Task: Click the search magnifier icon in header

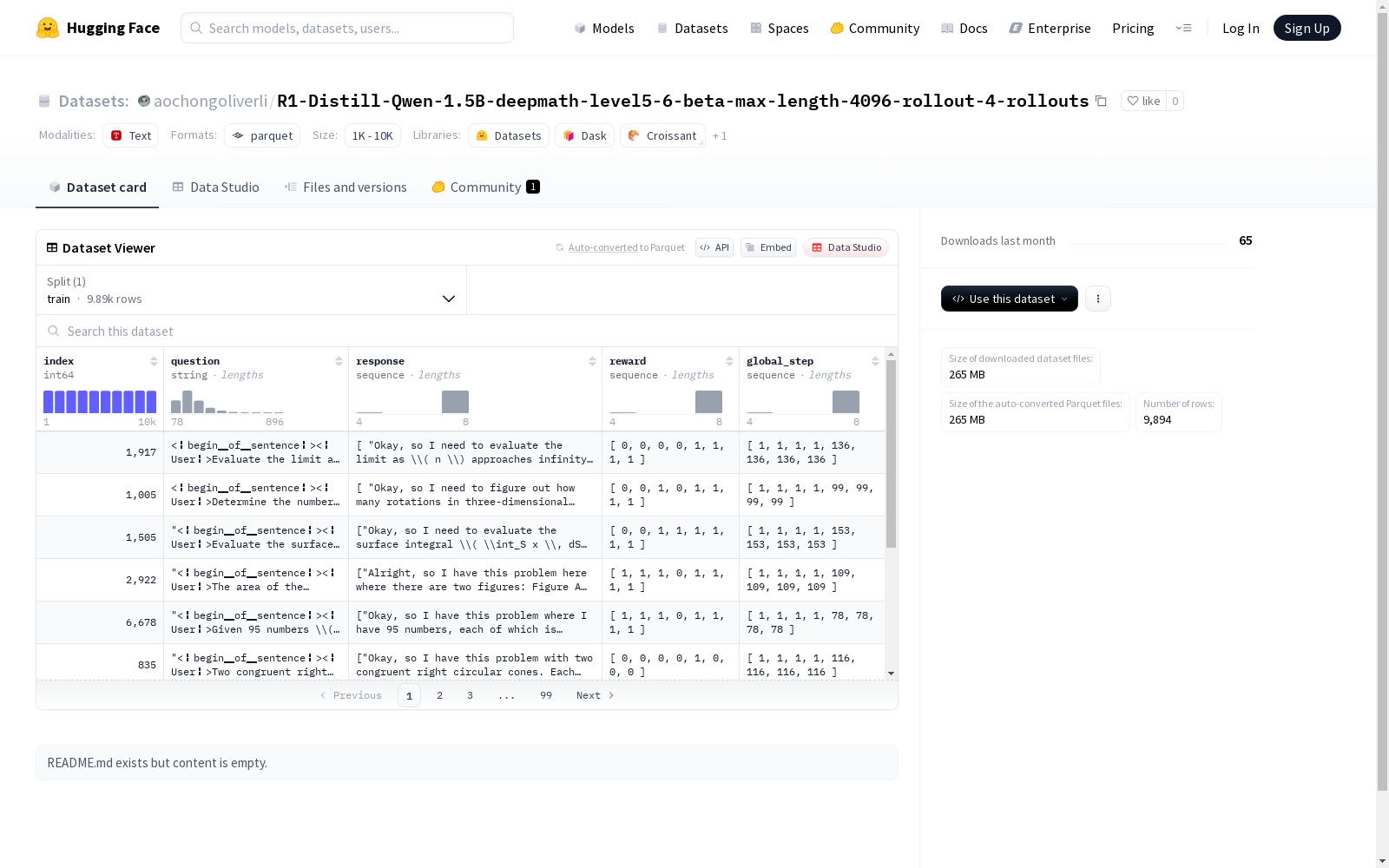Action: pos(197,28)
